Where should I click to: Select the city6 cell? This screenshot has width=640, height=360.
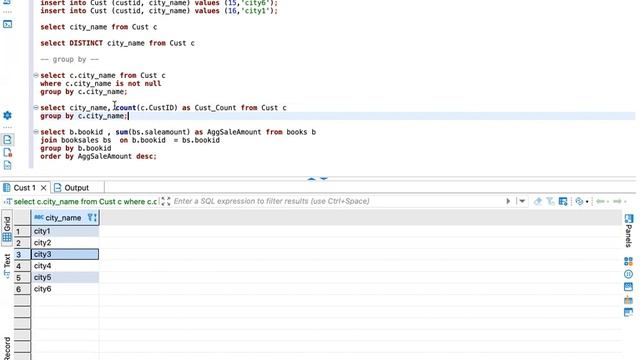[x=65, y=289]
